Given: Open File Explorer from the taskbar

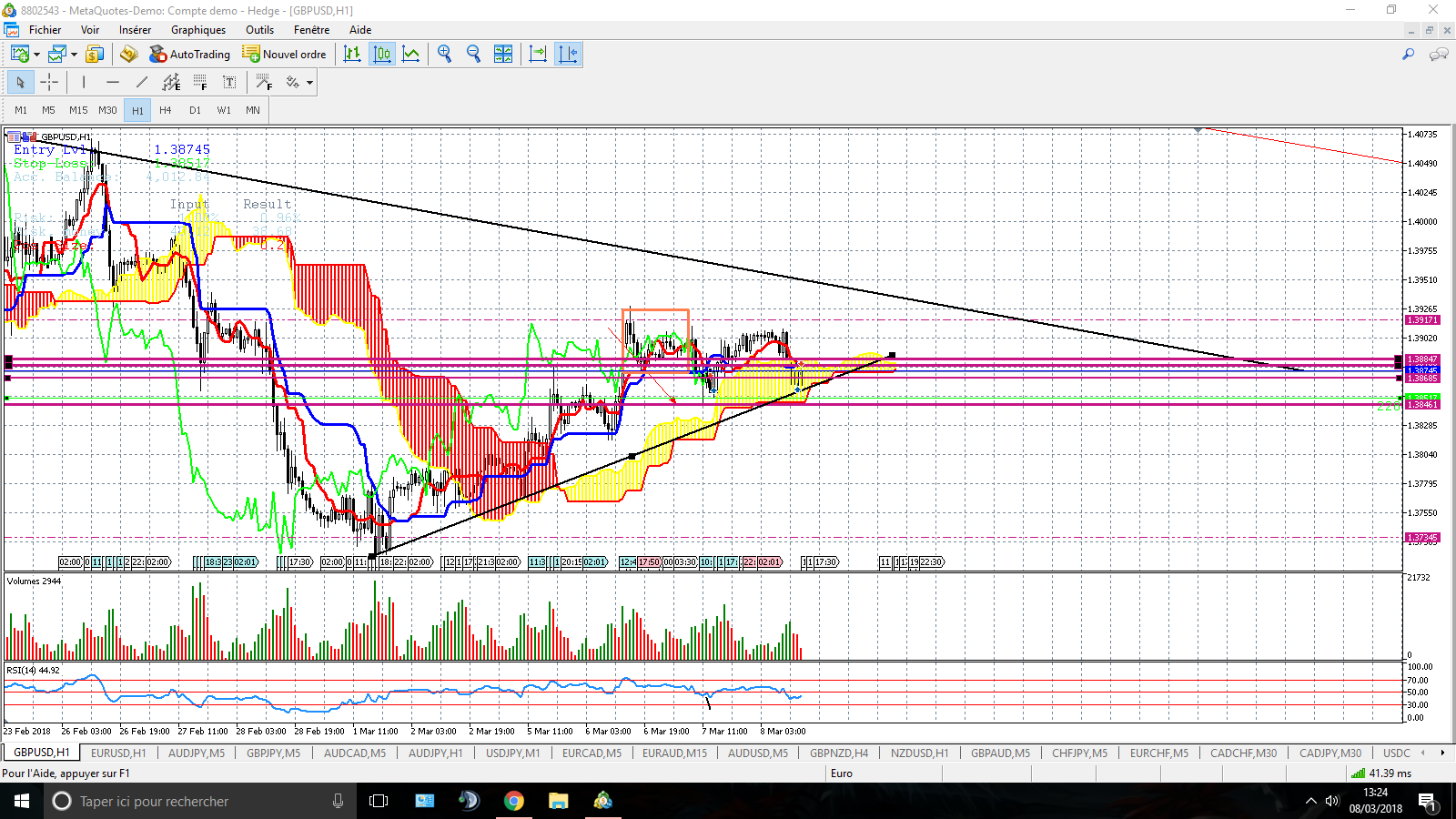Looking at the screenshot, I should (559, 801).
